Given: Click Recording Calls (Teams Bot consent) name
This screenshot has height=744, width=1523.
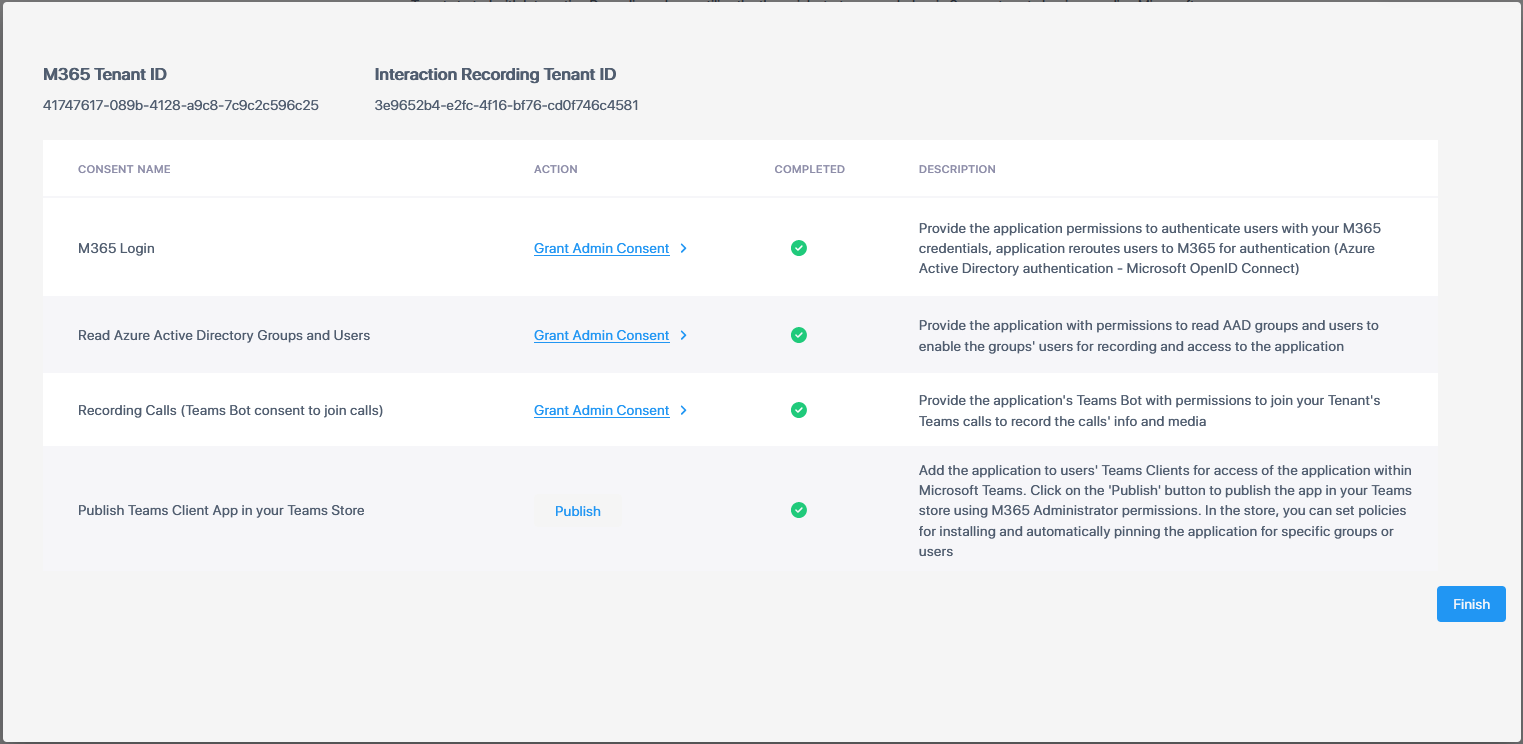Looking at the screenshot, I should [231, 410].
